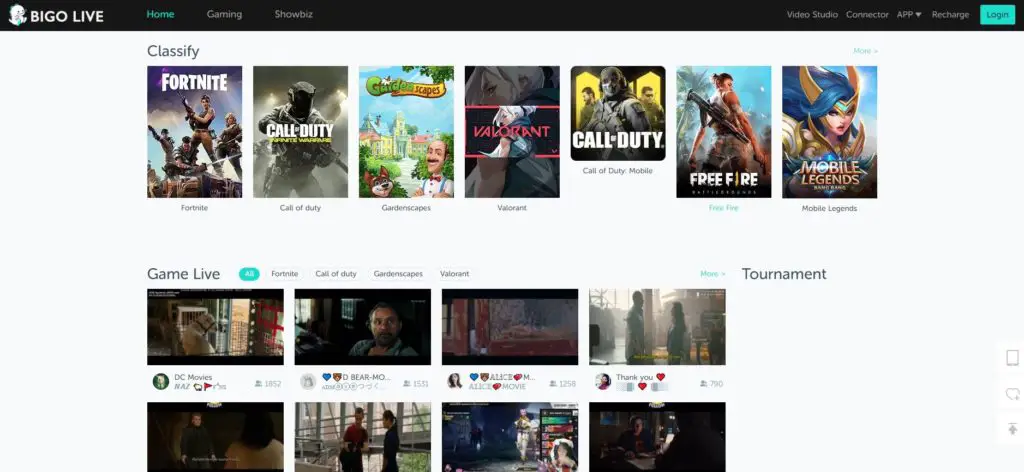Image resolution: width=1024 pixels, height=472 pixels.
Task: Click DC Movies streamer avatar
Action: click(161, 382)
